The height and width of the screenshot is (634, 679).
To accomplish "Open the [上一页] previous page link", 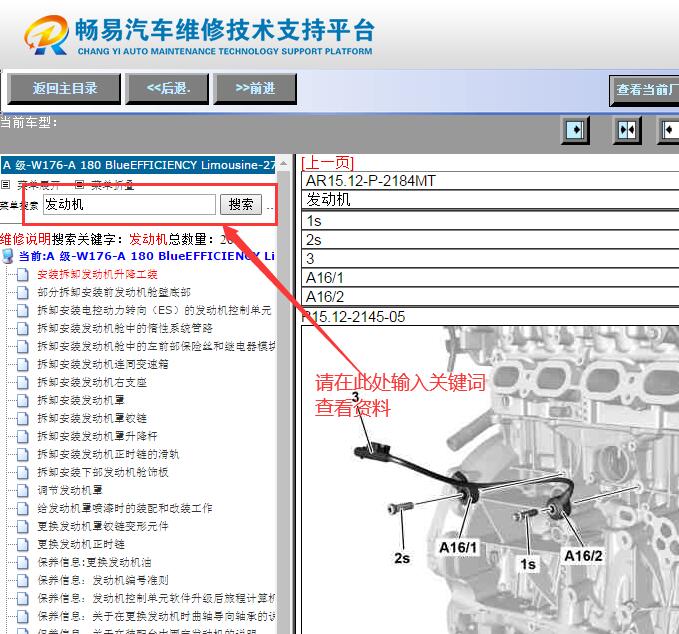I will [x=327, y=163].
